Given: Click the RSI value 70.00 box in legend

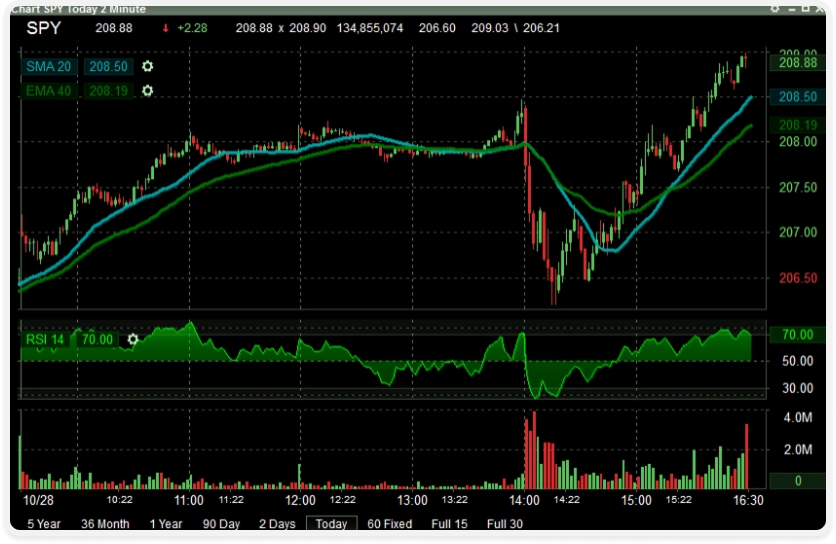Looking at the screenshot, I should [x=98, y=340].
